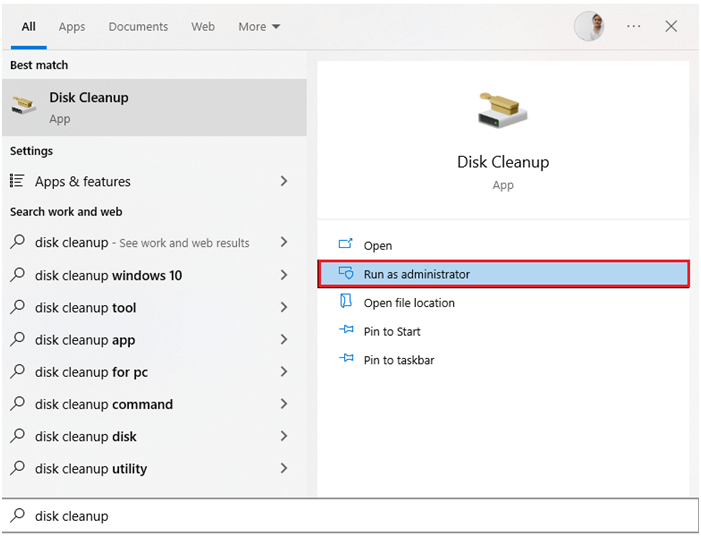Click the Open file location icon
Screen dimensions: 701x538
346,301
